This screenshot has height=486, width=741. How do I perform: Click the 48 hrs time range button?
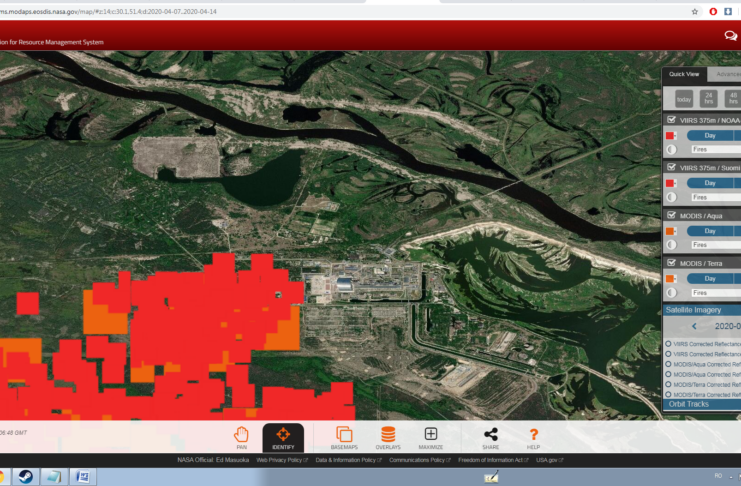coord(733,99)
